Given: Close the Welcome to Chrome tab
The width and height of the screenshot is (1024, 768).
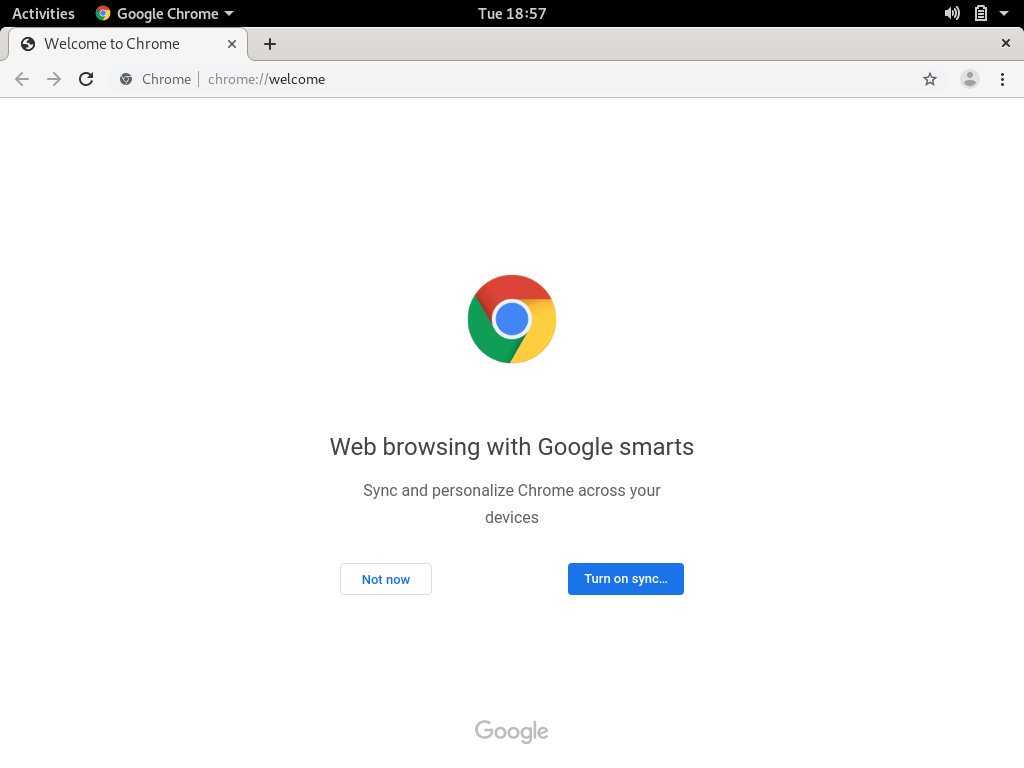Looking at the screenshot, I should tap(232, 44).
